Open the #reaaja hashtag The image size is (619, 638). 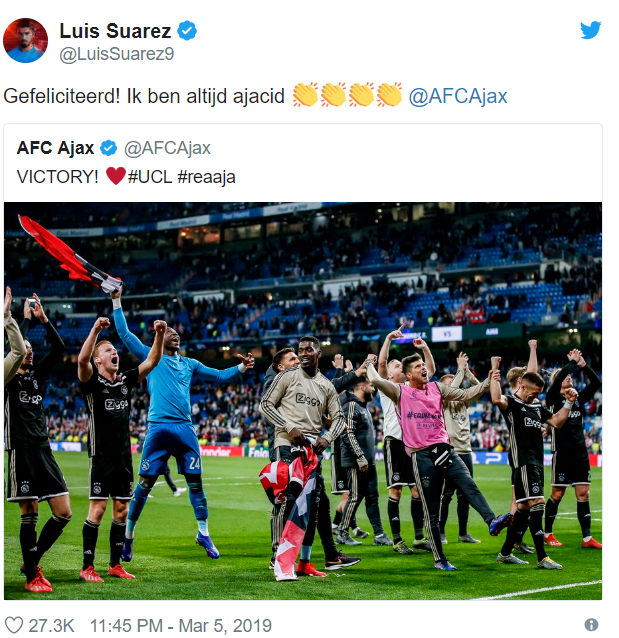tap(206, 177)
